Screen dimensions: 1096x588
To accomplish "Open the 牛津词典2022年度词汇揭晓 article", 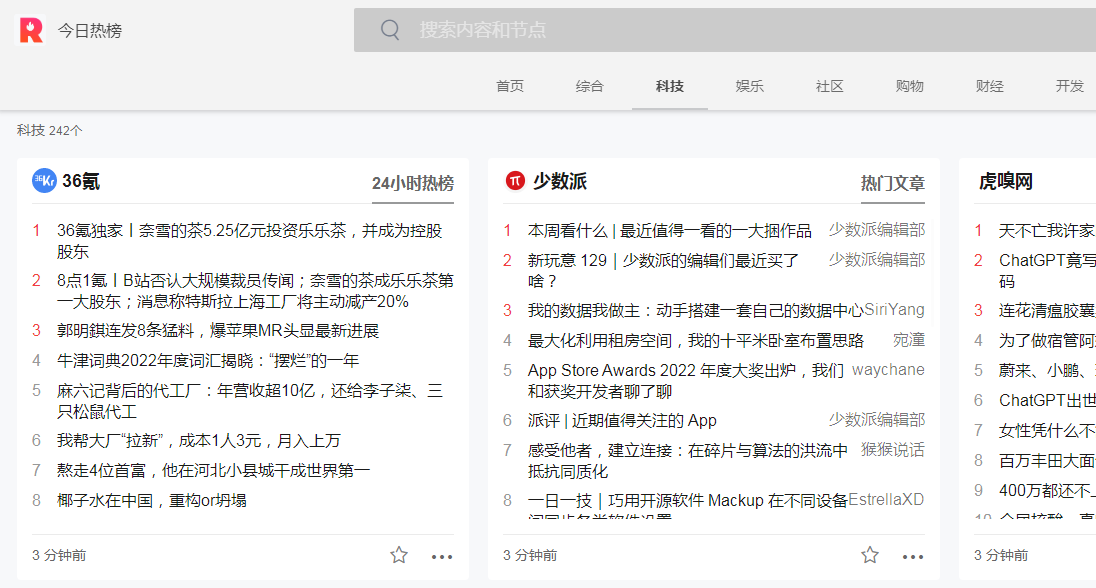I will [208, 360].
